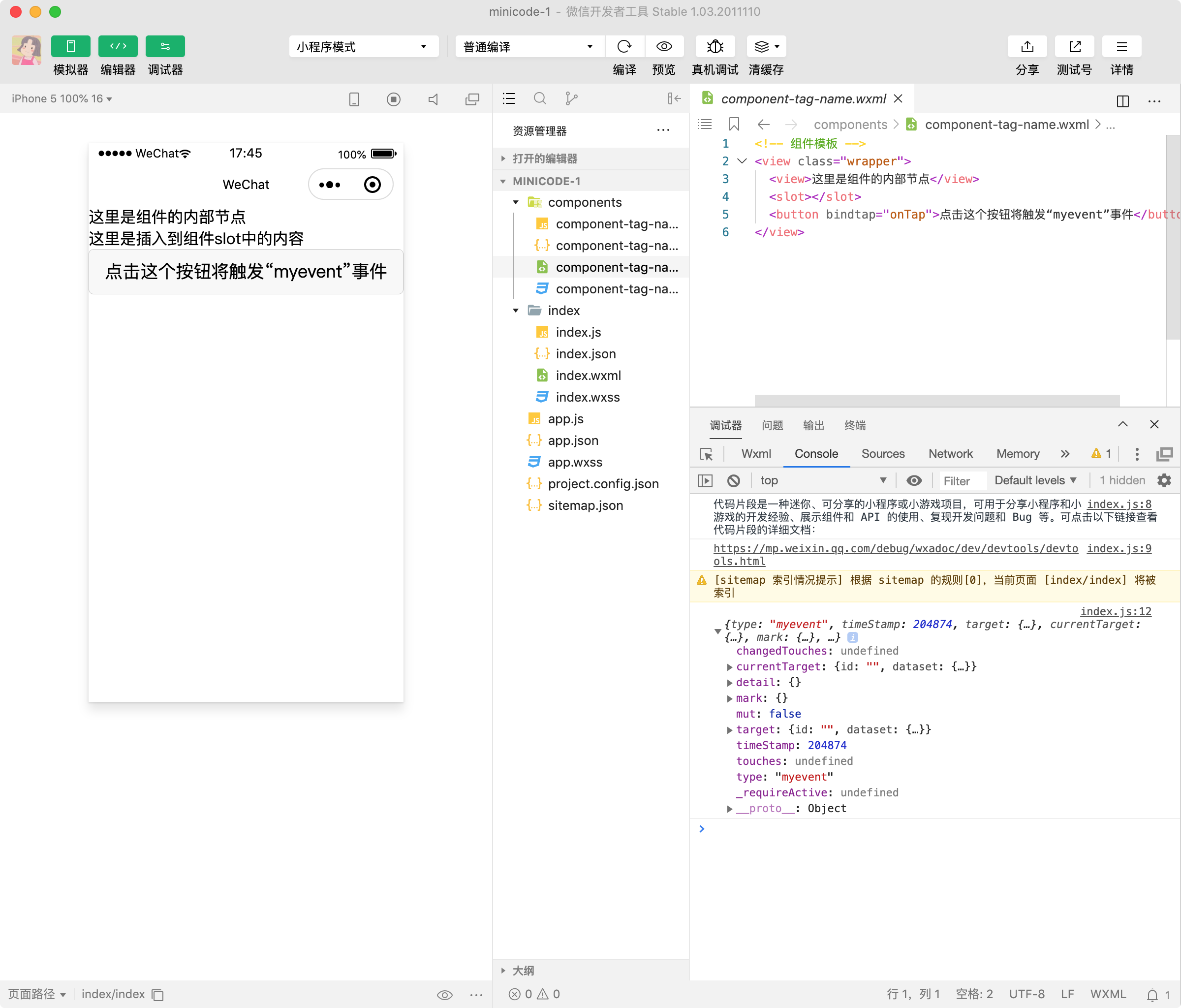
Task: Toggle the debugger panel button
Action: [165, 46]
